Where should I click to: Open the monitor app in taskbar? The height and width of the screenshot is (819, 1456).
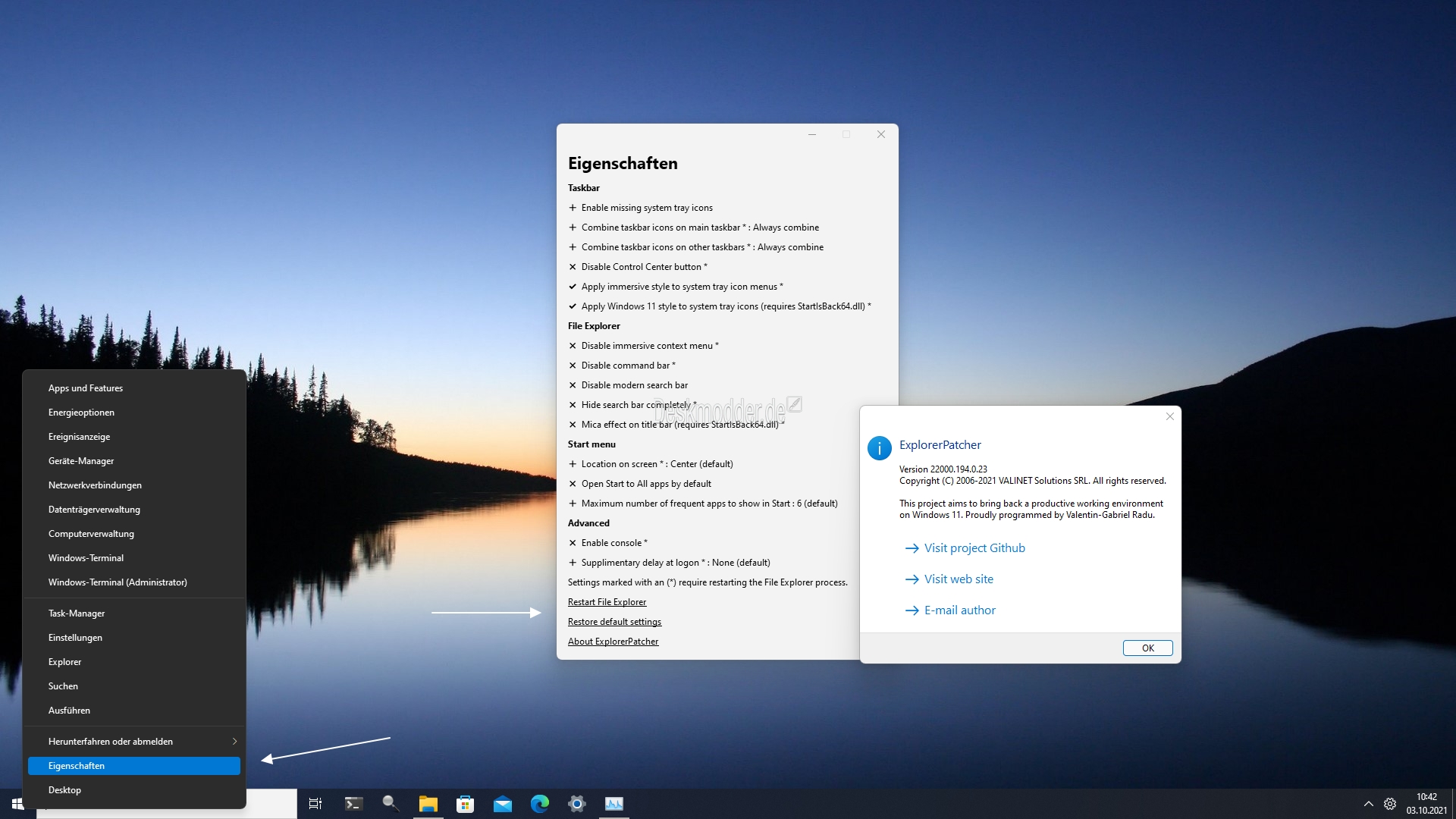click(x=614, y=804)
